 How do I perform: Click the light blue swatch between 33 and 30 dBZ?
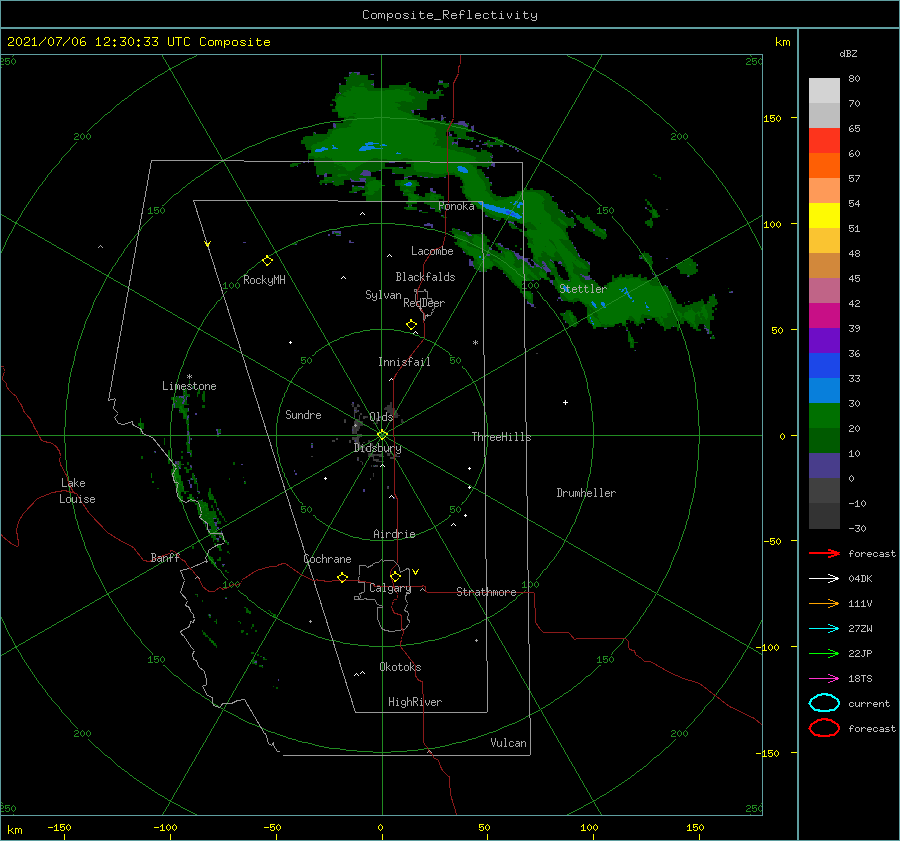824,391
